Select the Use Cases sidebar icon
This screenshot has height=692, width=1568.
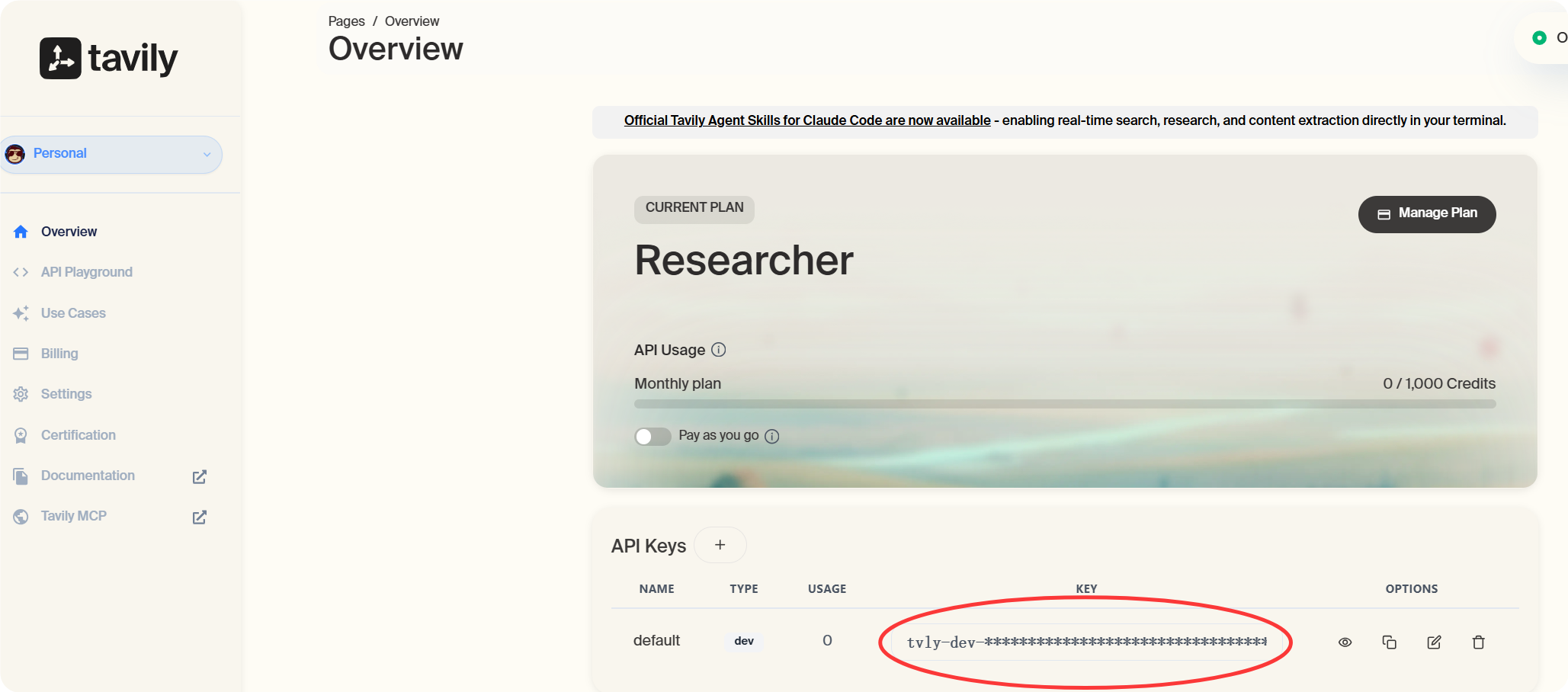point(21,312)
